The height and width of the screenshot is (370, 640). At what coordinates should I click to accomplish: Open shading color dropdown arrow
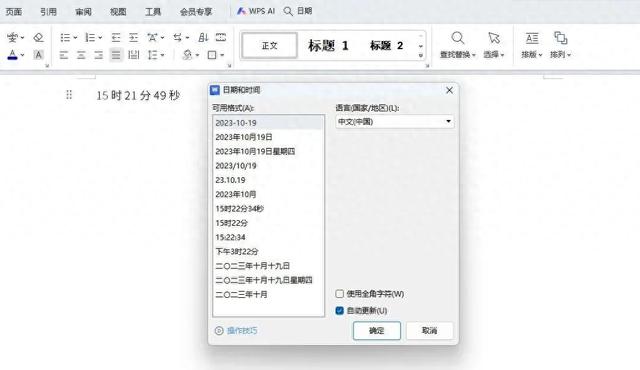[x=198, y=55]
